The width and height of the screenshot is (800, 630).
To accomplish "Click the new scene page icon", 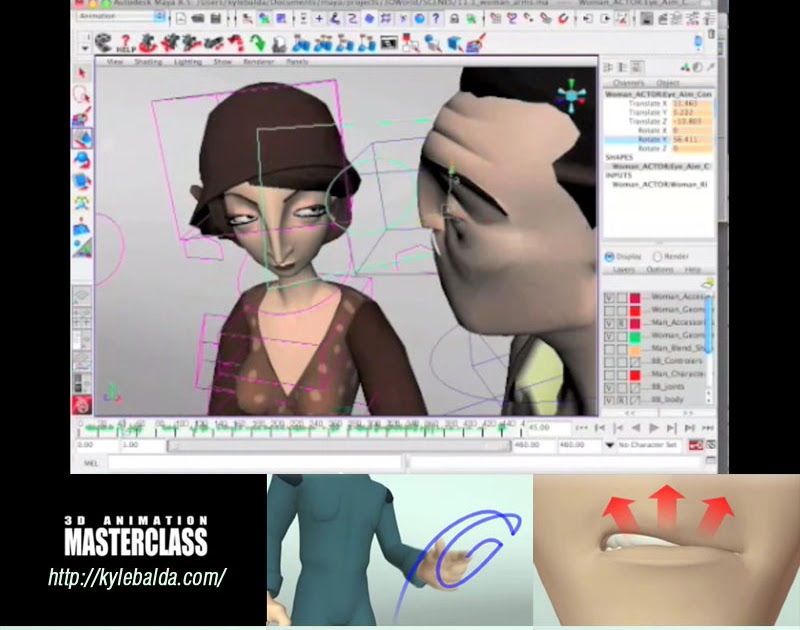I will pyautogui.click(x=181, y=19).
